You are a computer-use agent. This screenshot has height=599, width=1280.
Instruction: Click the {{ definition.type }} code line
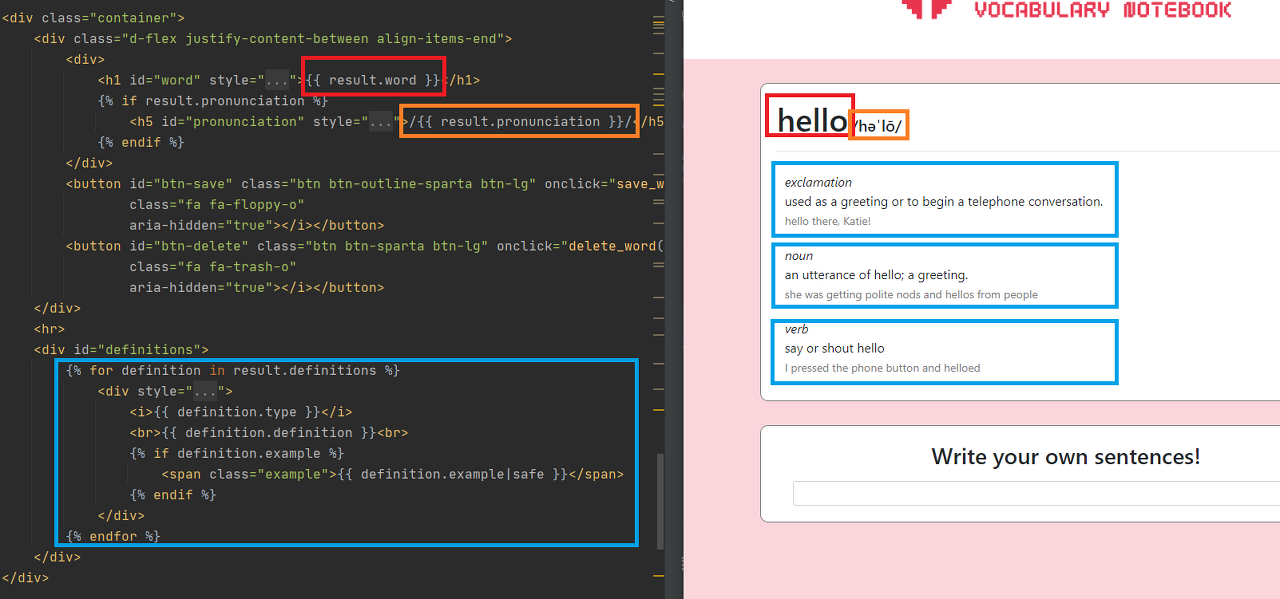coord(241,412)
